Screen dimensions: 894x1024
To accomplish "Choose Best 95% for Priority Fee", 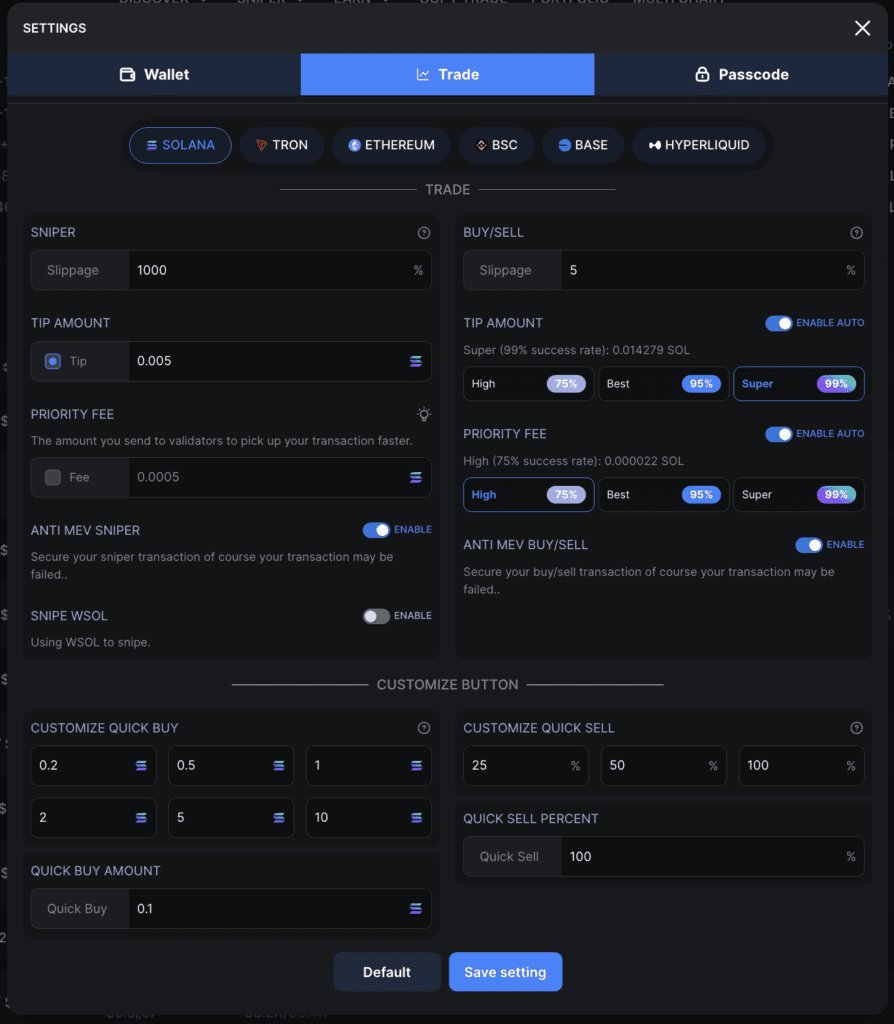I will 663,494.
